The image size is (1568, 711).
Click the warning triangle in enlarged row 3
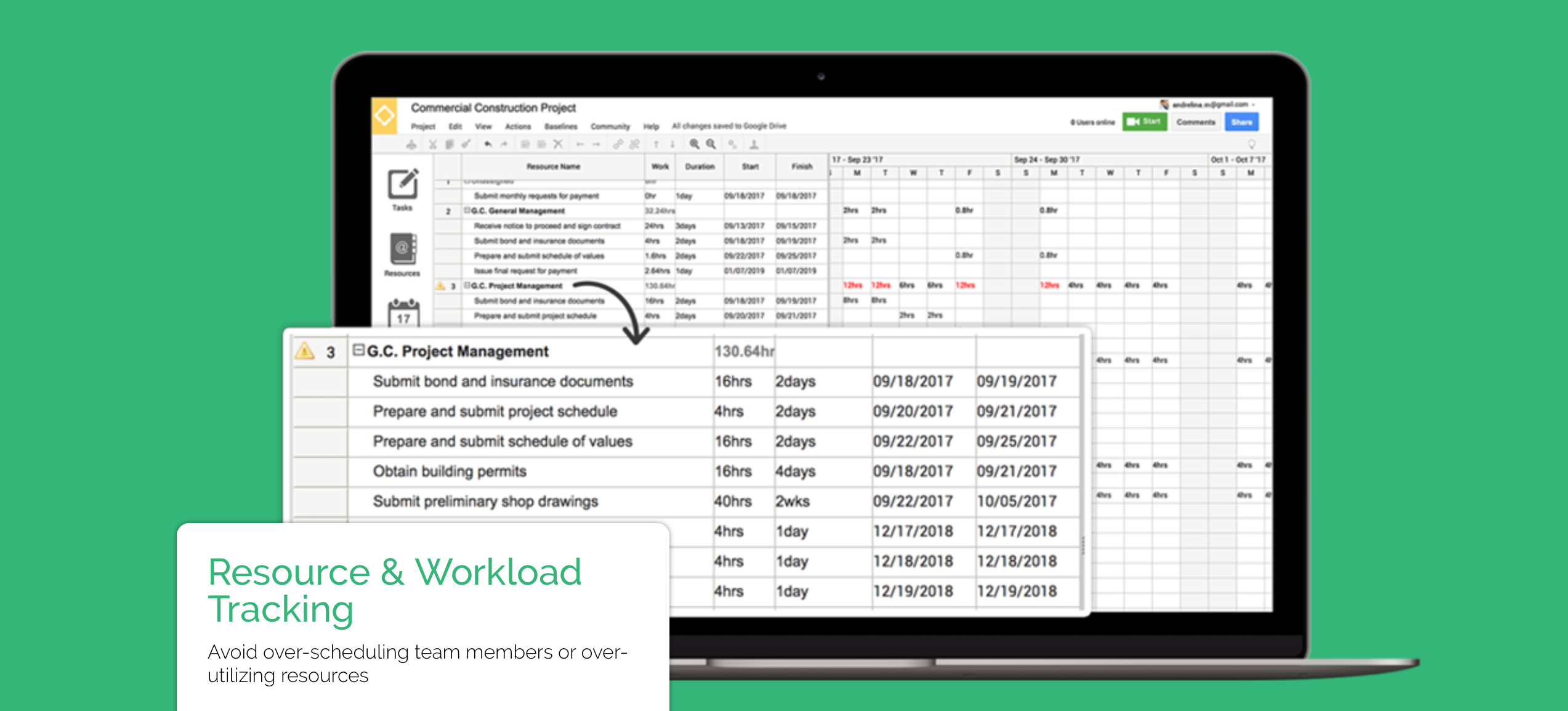click(305, 351)
